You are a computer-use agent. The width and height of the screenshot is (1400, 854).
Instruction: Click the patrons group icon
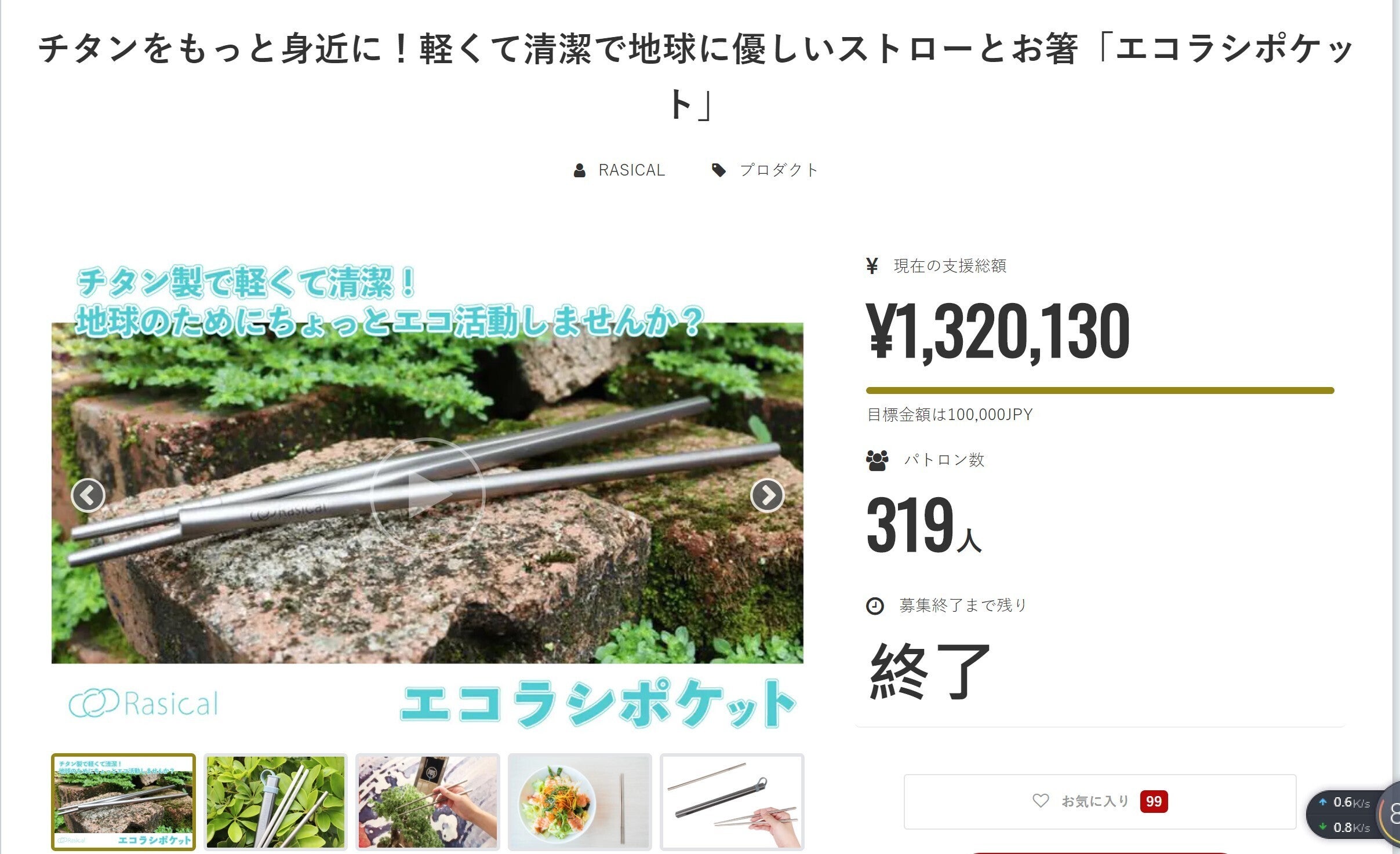pyautogui.click(x=877, y=460)
